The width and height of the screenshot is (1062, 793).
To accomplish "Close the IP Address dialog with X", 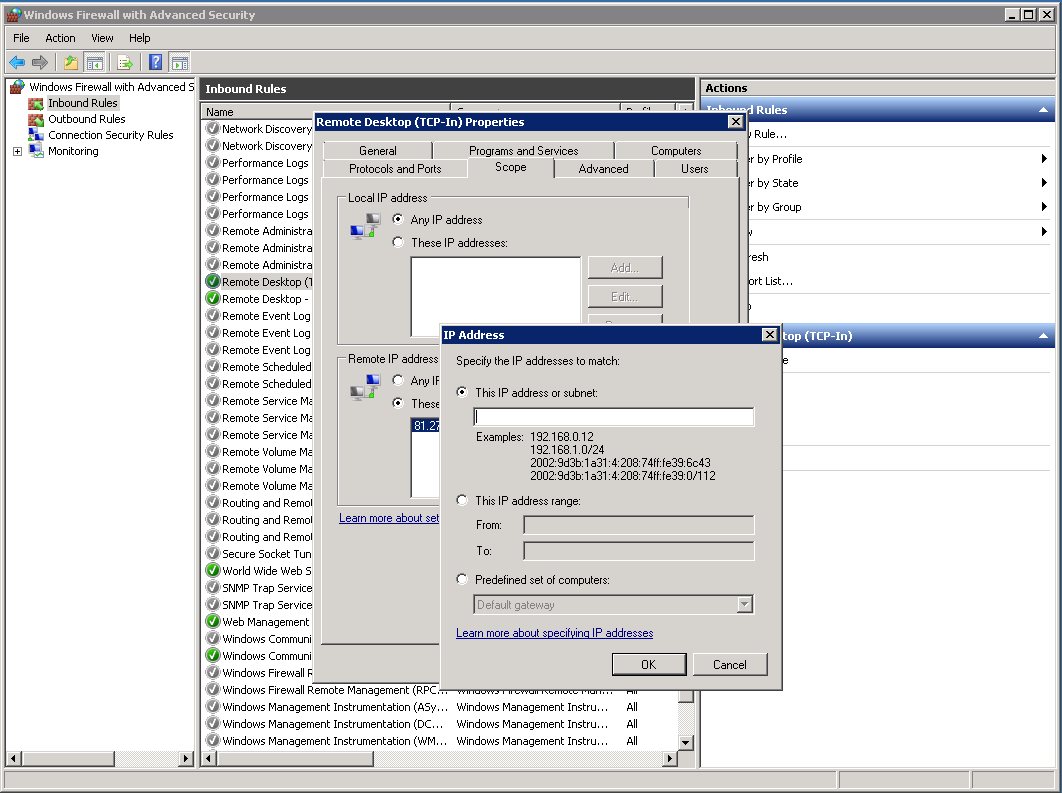I will 769,335.
